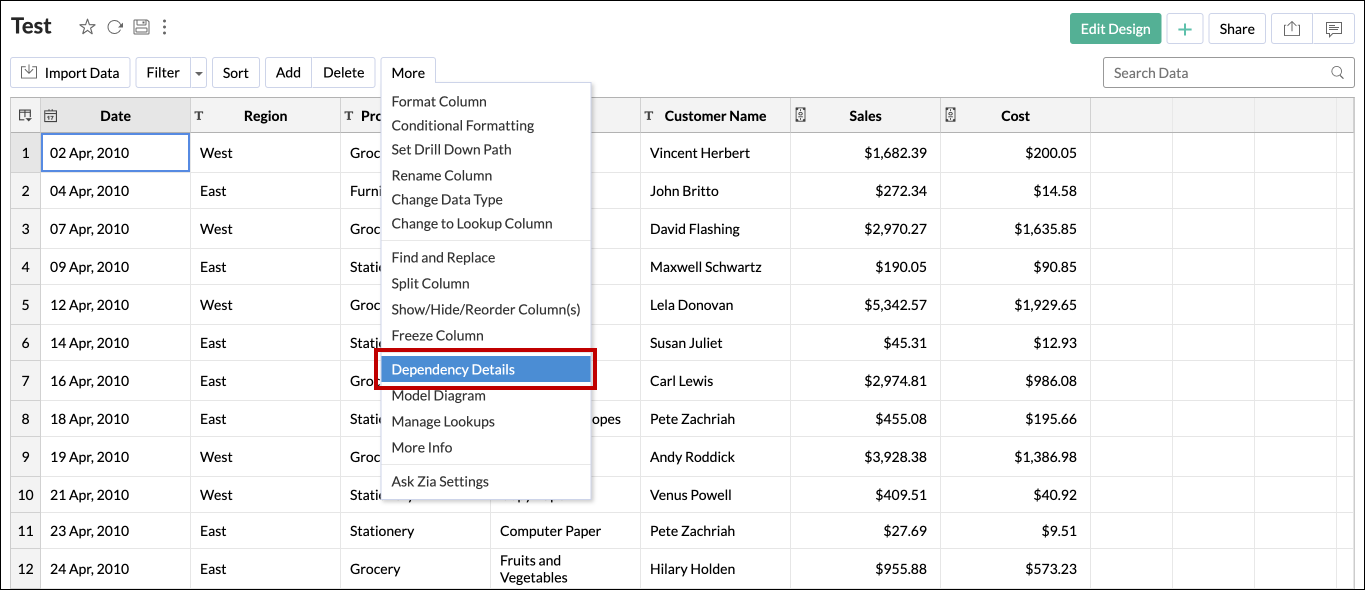Click the table select-all corner icon
The image size is (1365, 590).
pyautogui.click(x=25, y=116)
